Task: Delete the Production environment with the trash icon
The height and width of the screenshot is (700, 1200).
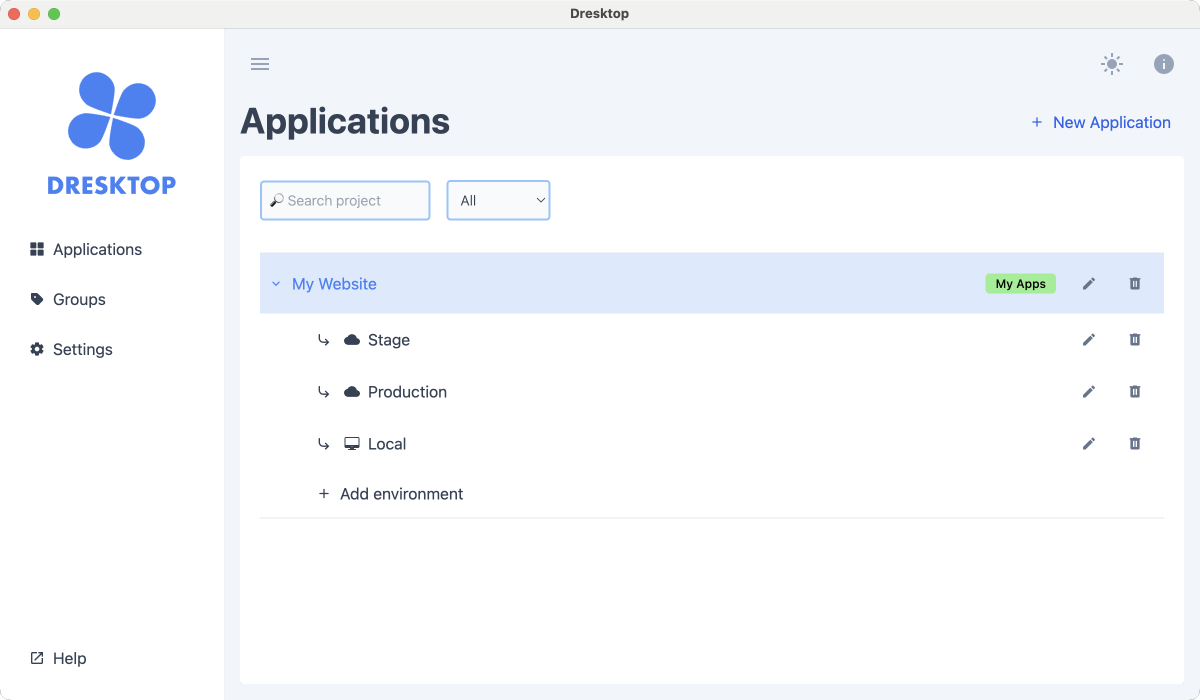Action: (x=1135, y=391)
